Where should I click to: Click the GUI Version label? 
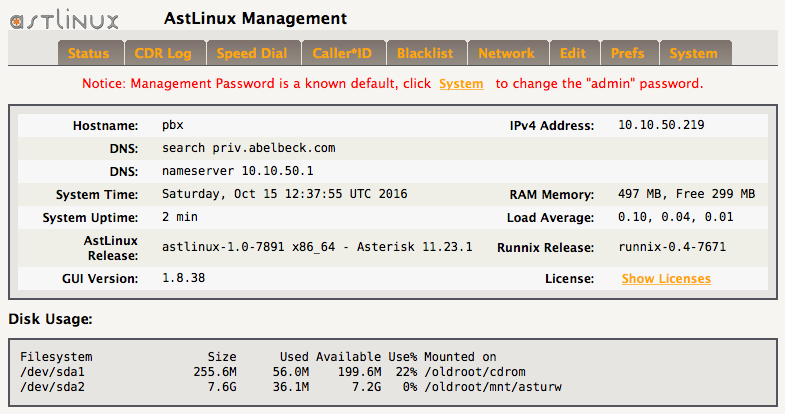[100, 279]
